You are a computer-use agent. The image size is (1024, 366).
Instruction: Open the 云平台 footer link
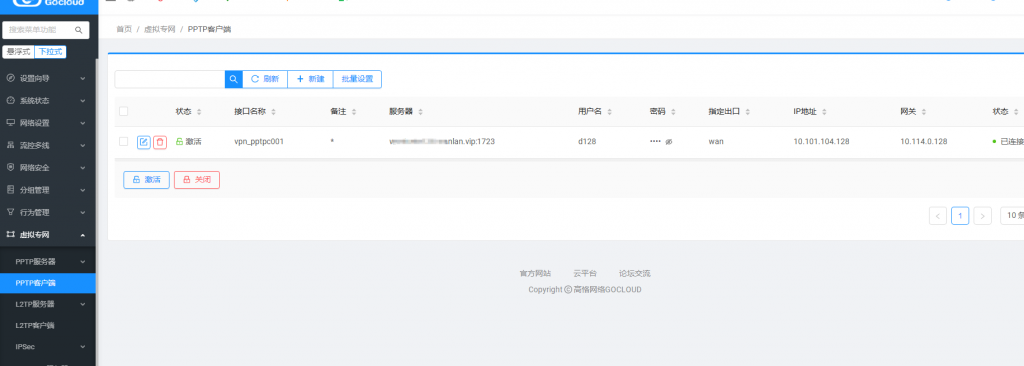pyautogui.click(x=584, y=274)
